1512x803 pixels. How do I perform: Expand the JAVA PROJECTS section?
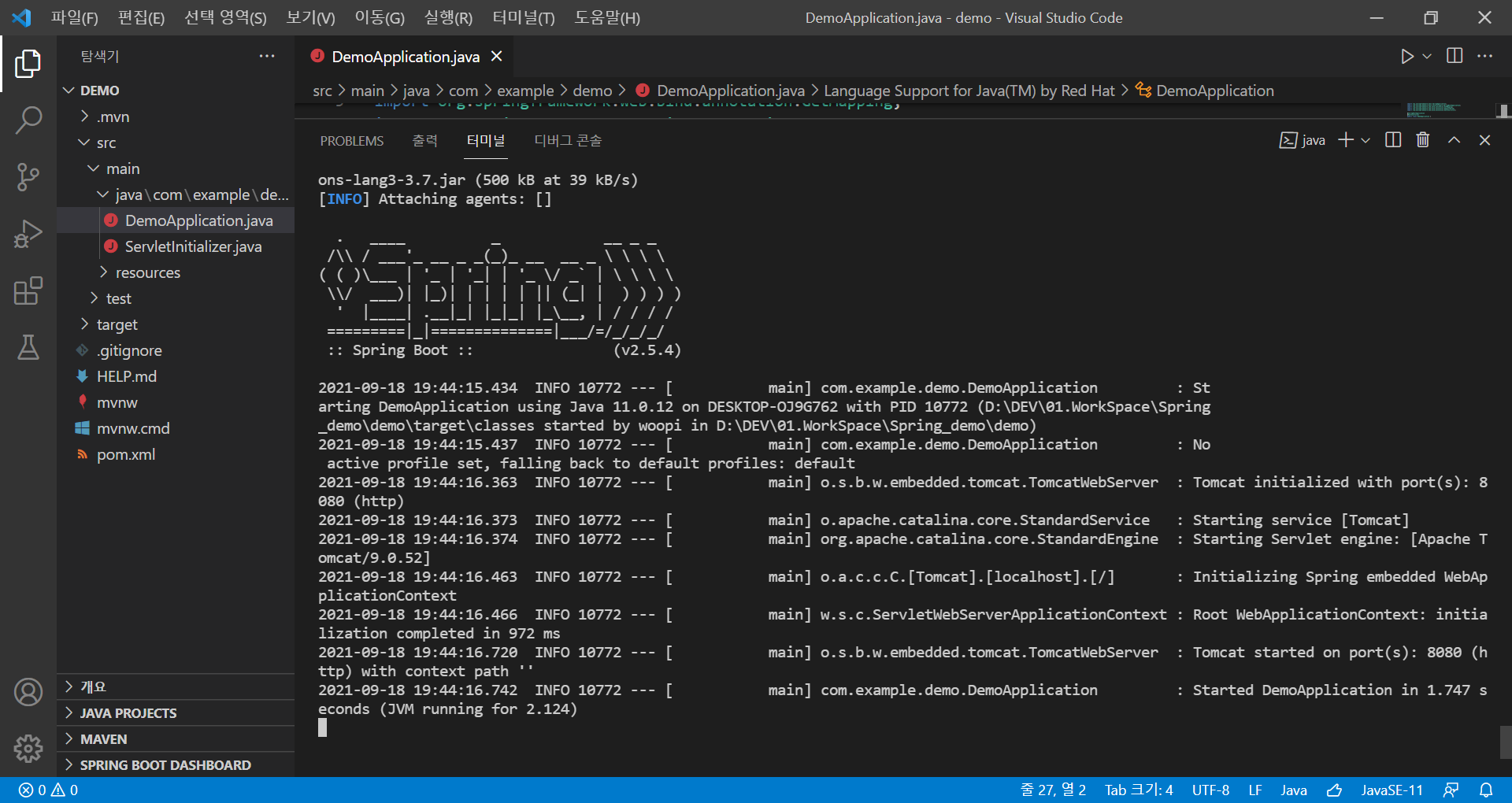176,712
